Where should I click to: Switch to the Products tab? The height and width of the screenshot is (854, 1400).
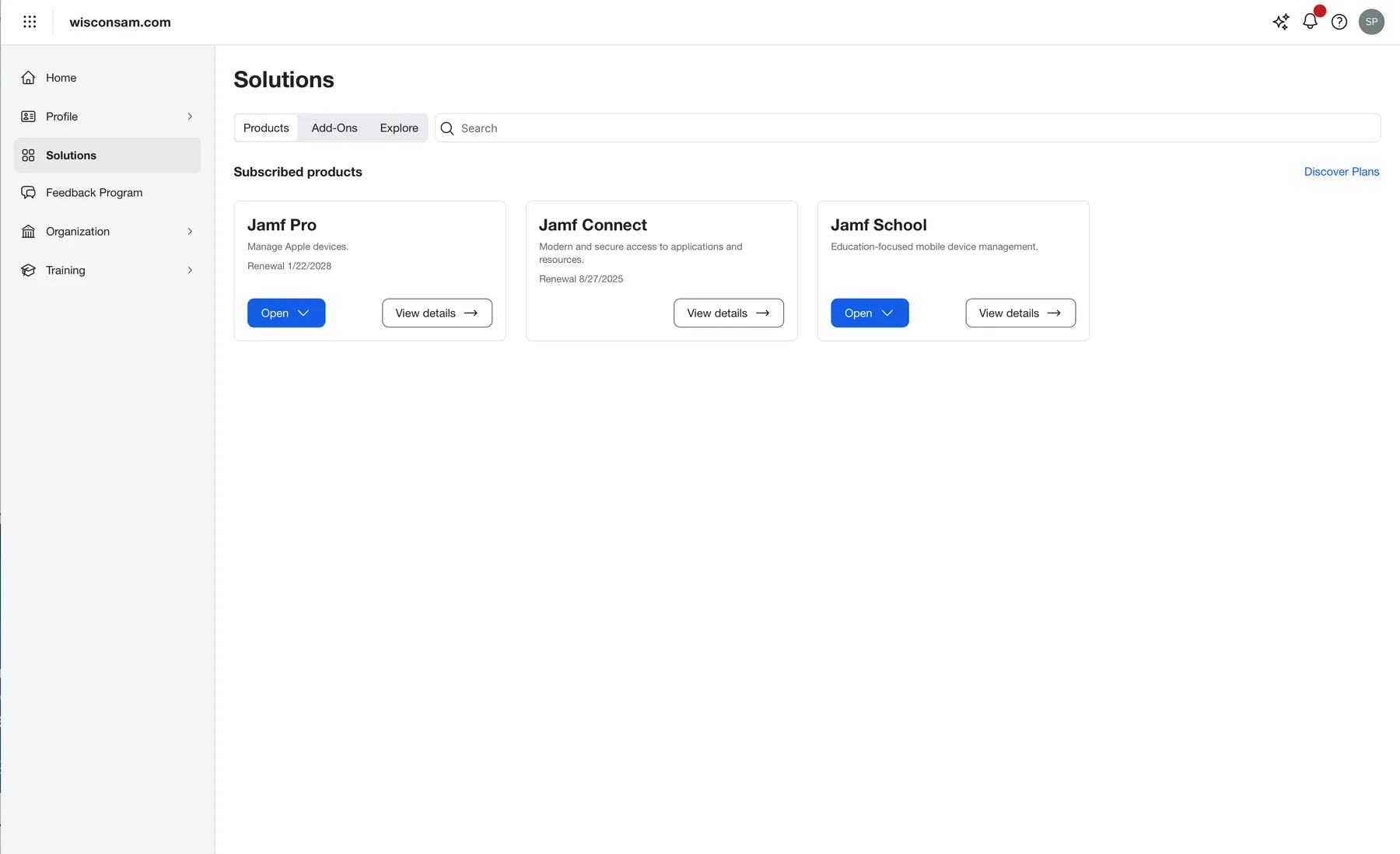pyautogui.click(x=266, y=128)
